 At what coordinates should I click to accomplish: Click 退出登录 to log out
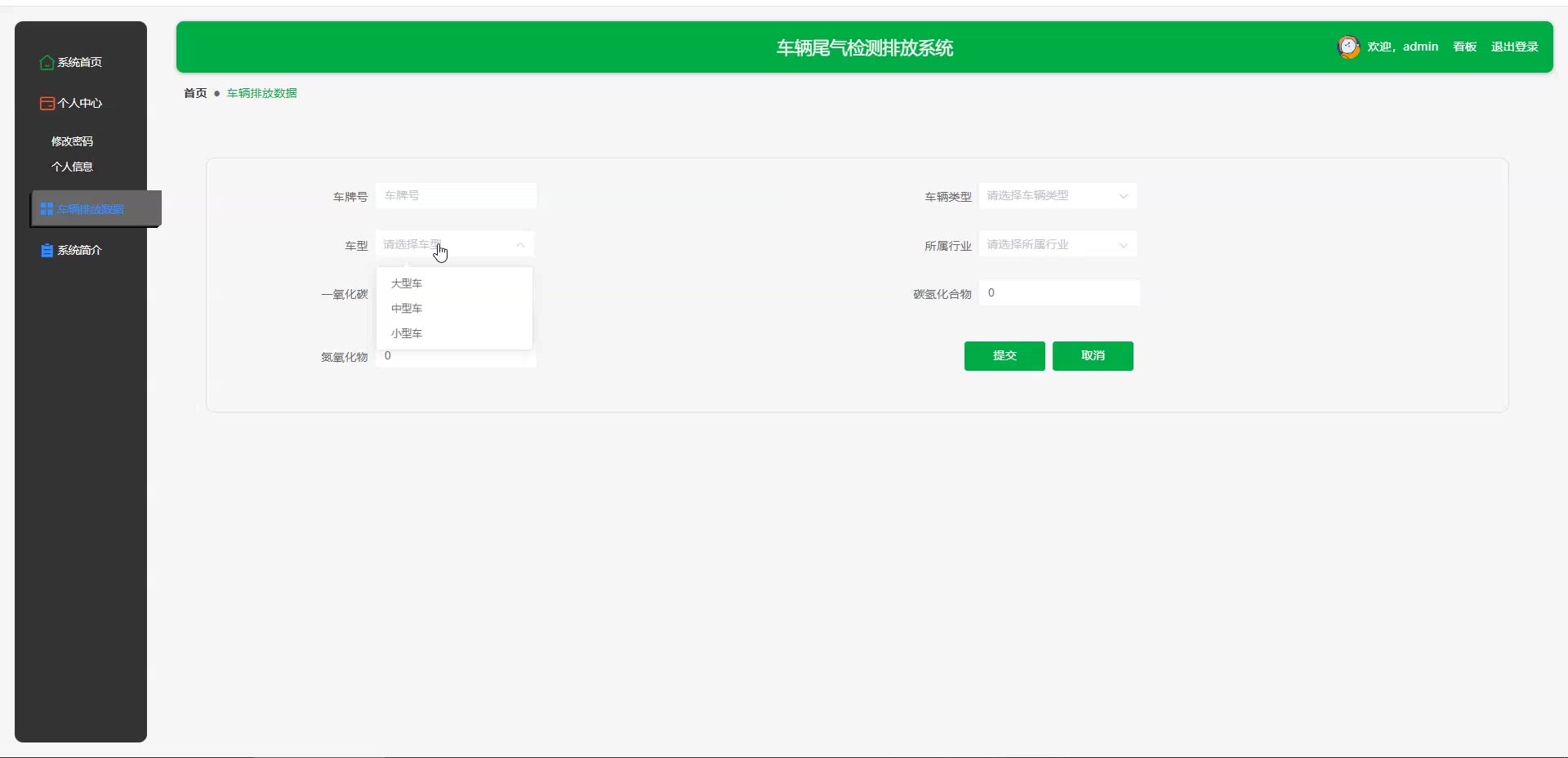tap(1514, 47)
